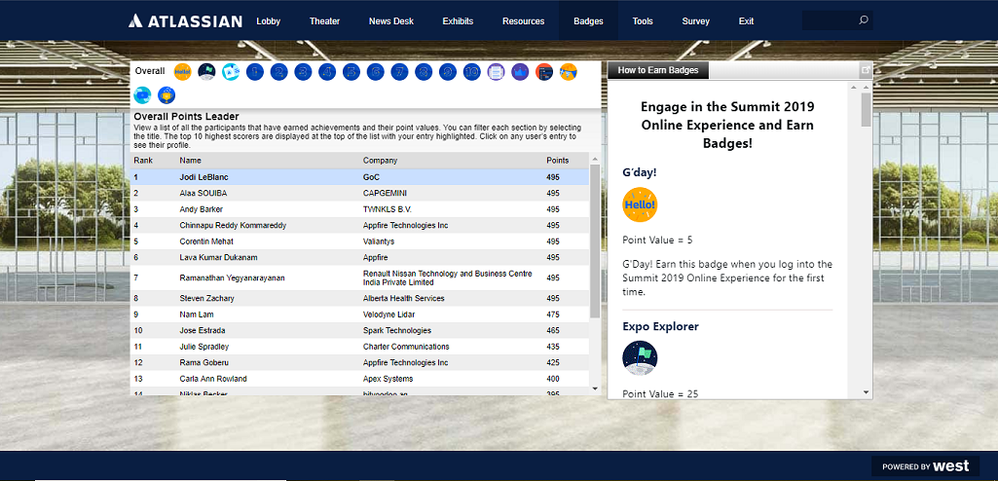Image resolution: width=998 pixels, height=481 pixels.
Task: Open Steven Zachary's profile entry
Action: click(360, 298)
